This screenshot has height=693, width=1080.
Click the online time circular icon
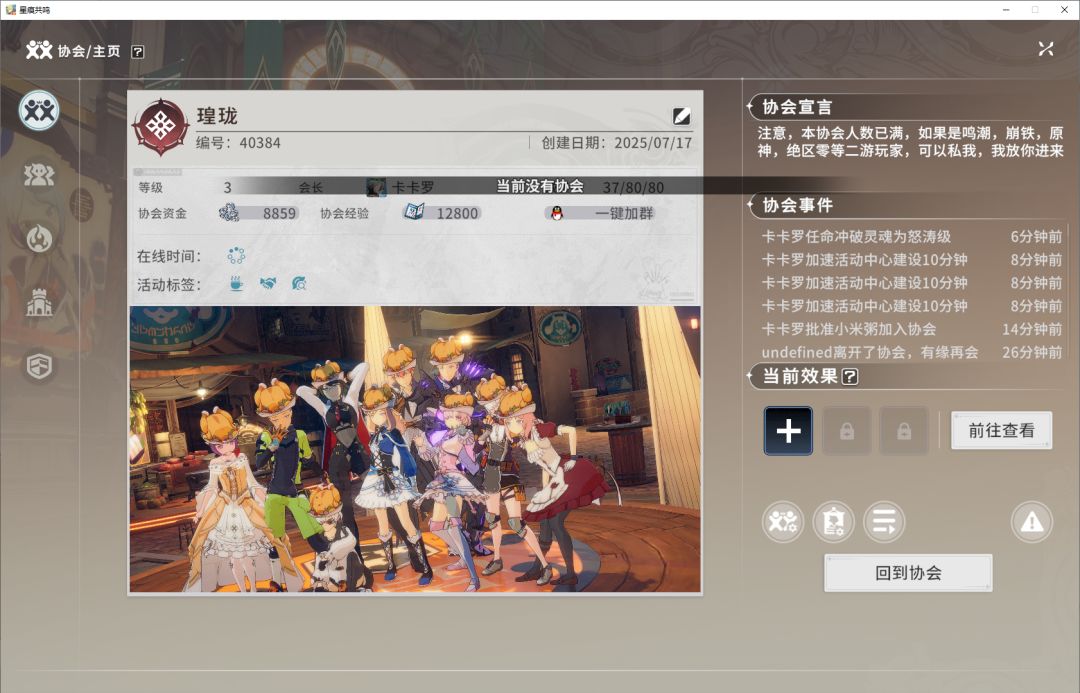[x=236, y=256]
